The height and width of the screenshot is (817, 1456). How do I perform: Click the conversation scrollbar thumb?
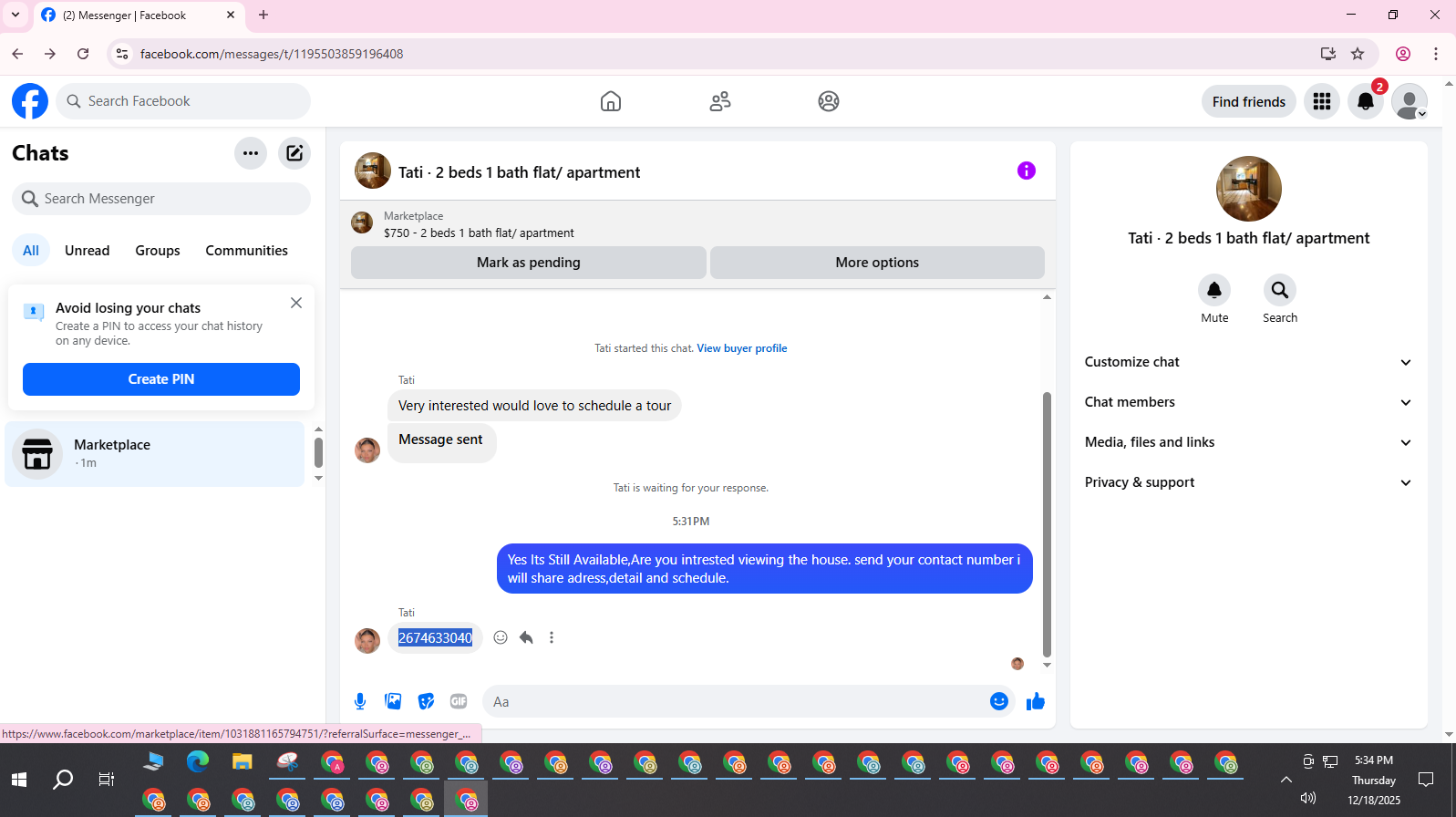tap(1047, 524)
